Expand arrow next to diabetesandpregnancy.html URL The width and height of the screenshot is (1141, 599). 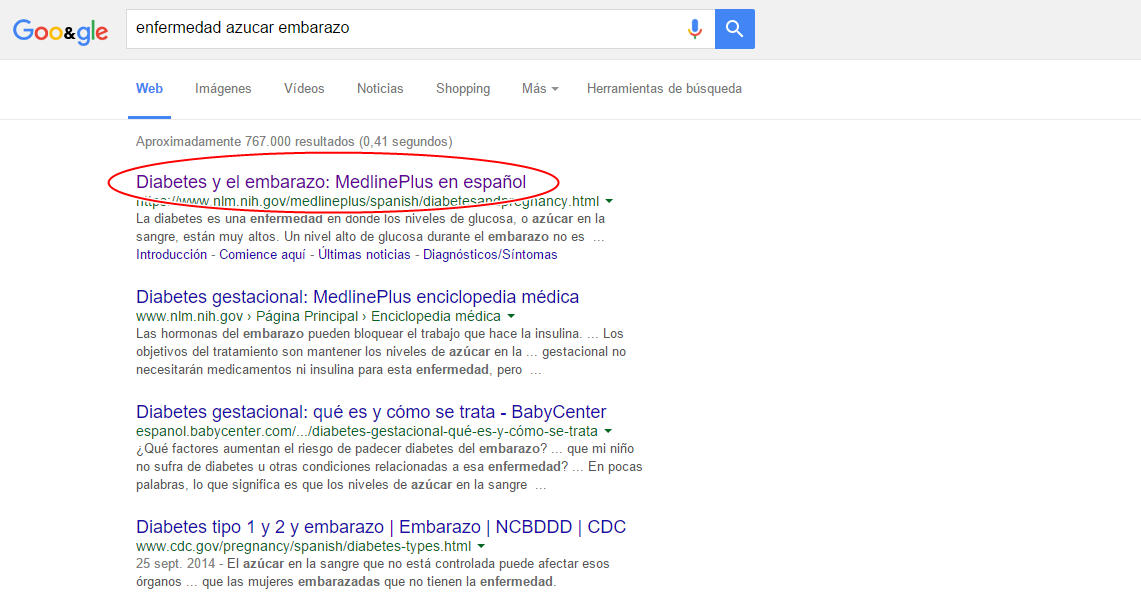pyautogui.click(x=609, y=202)
